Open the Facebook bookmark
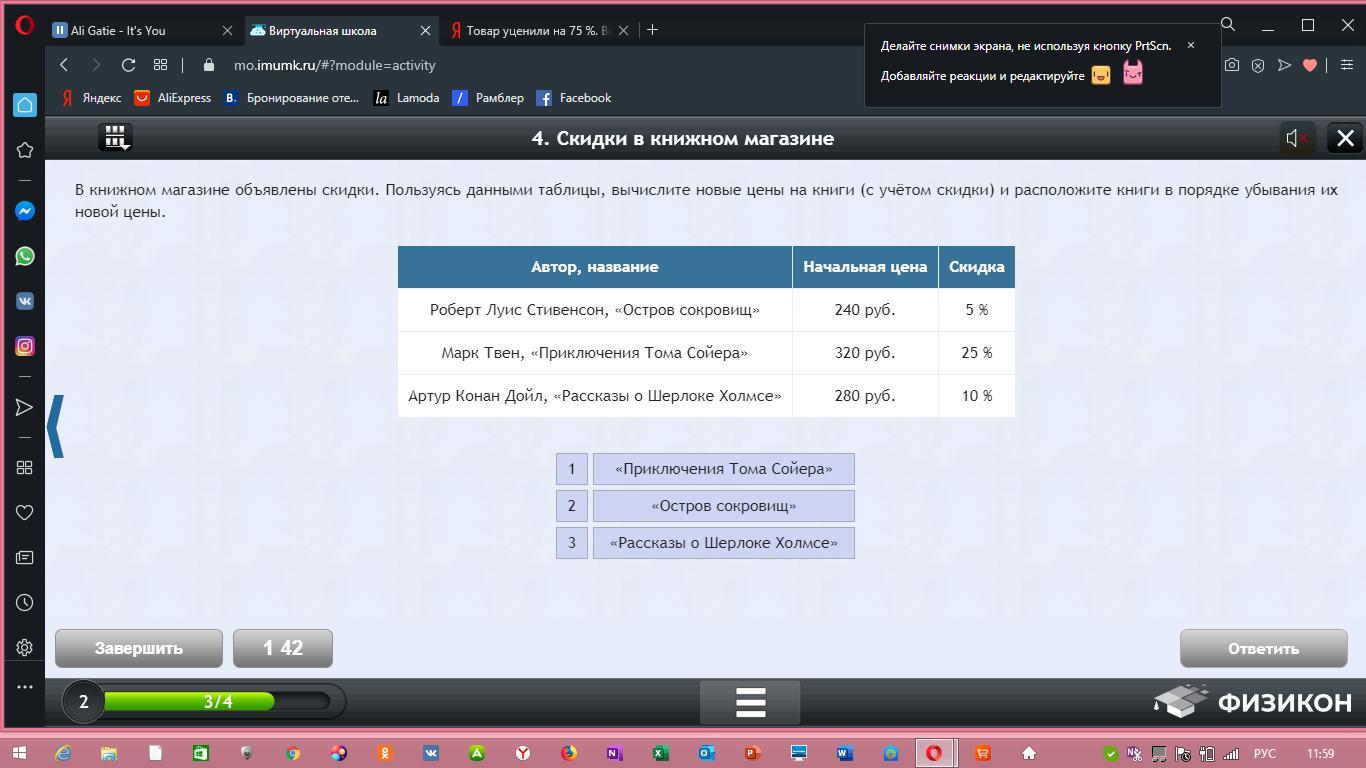 574,98
